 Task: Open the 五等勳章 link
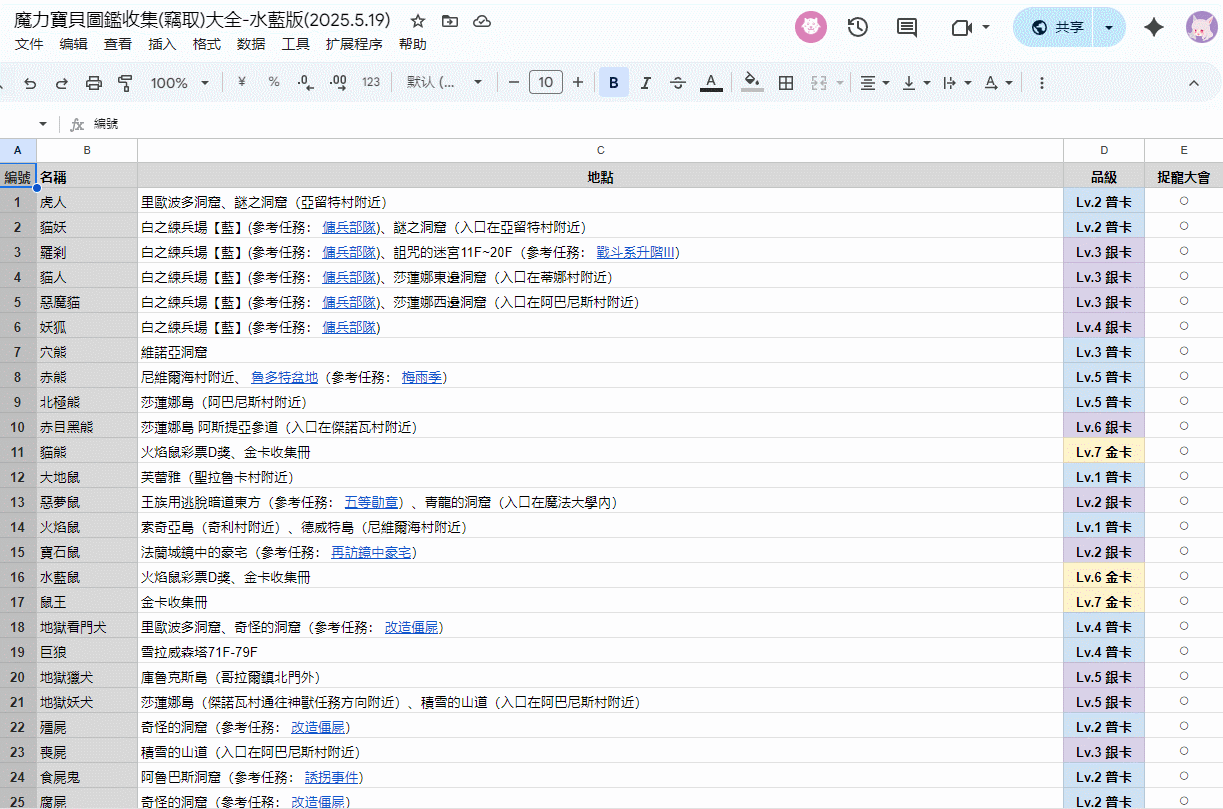[372, 502]
